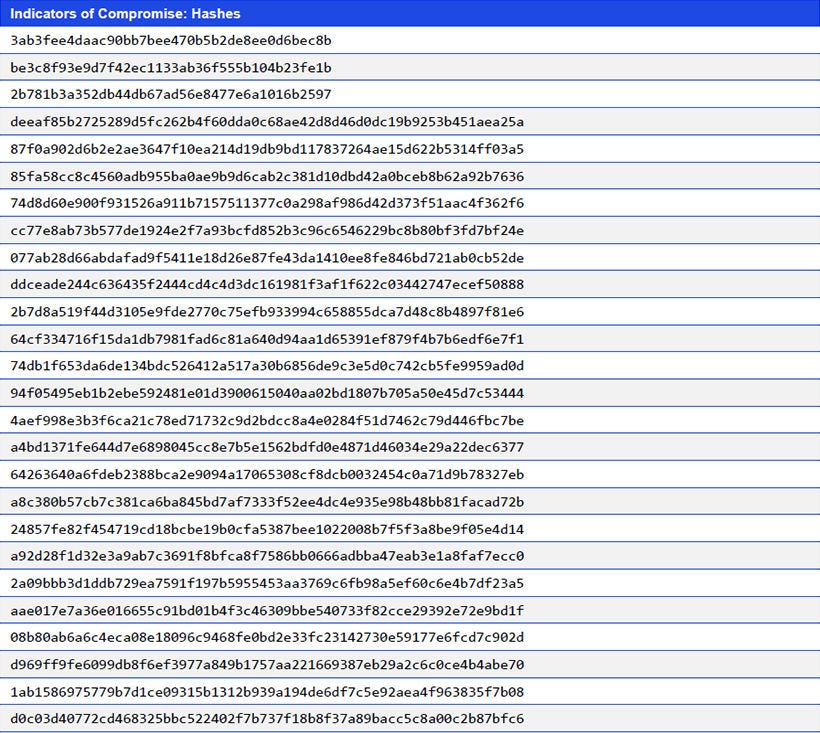Select the hash beginning 74db1f653da6

(267, 366)
